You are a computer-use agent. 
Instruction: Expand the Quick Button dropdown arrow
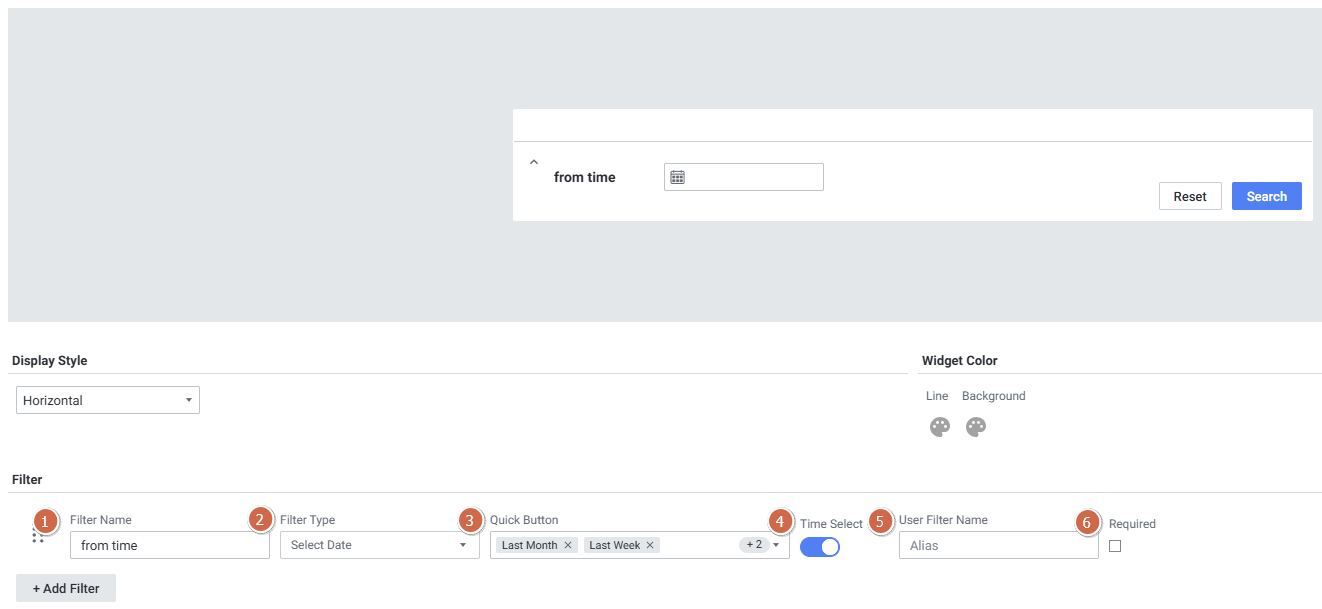776,545
